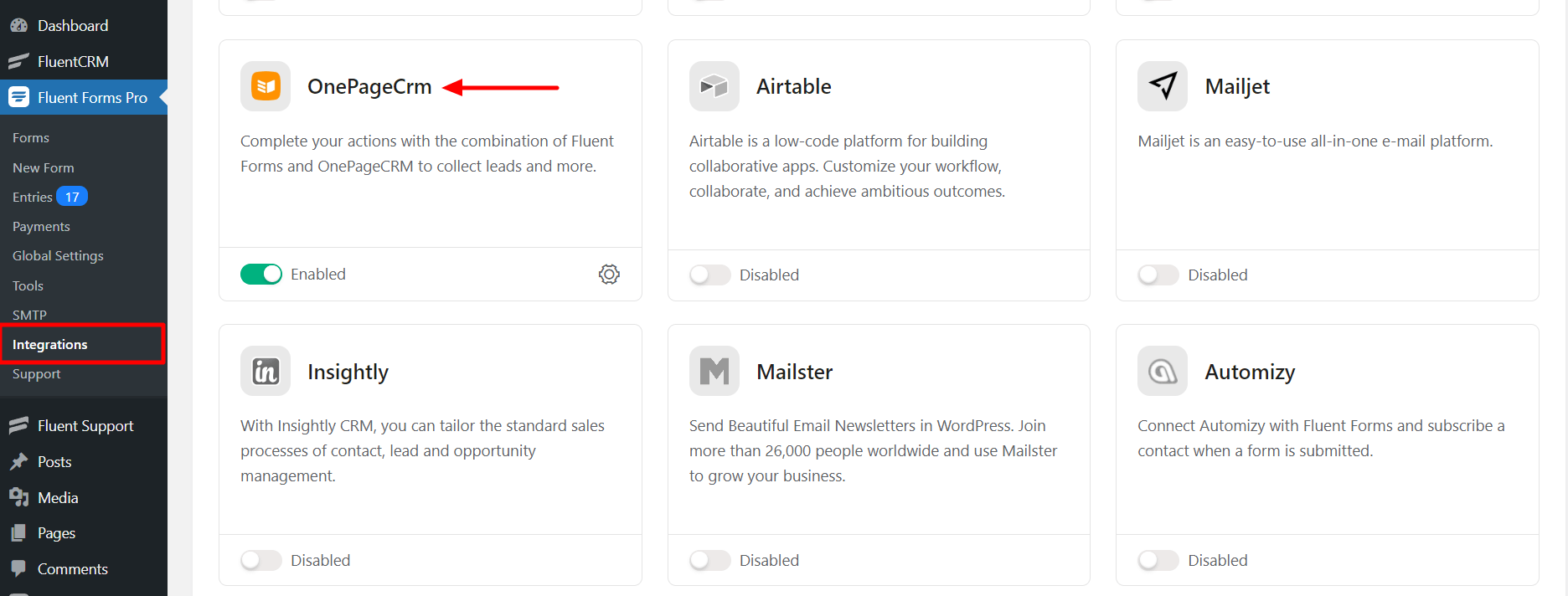Viewport: 1568px width, 596px height.
Task: Click the Airtable box logo icon
Action: point(714,86)
